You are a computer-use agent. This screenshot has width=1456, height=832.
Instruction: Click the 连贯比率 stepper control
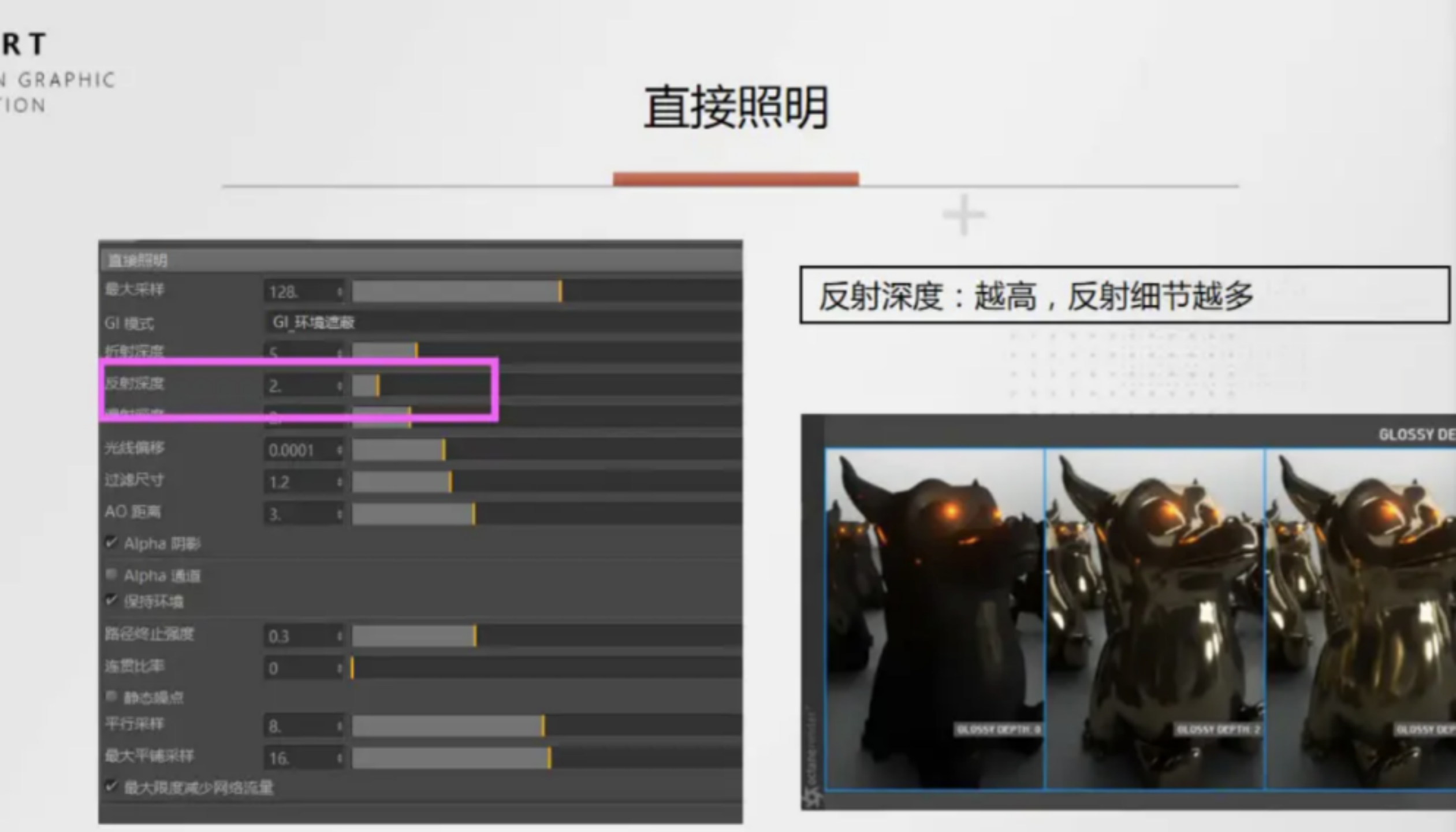coord(340,667)
